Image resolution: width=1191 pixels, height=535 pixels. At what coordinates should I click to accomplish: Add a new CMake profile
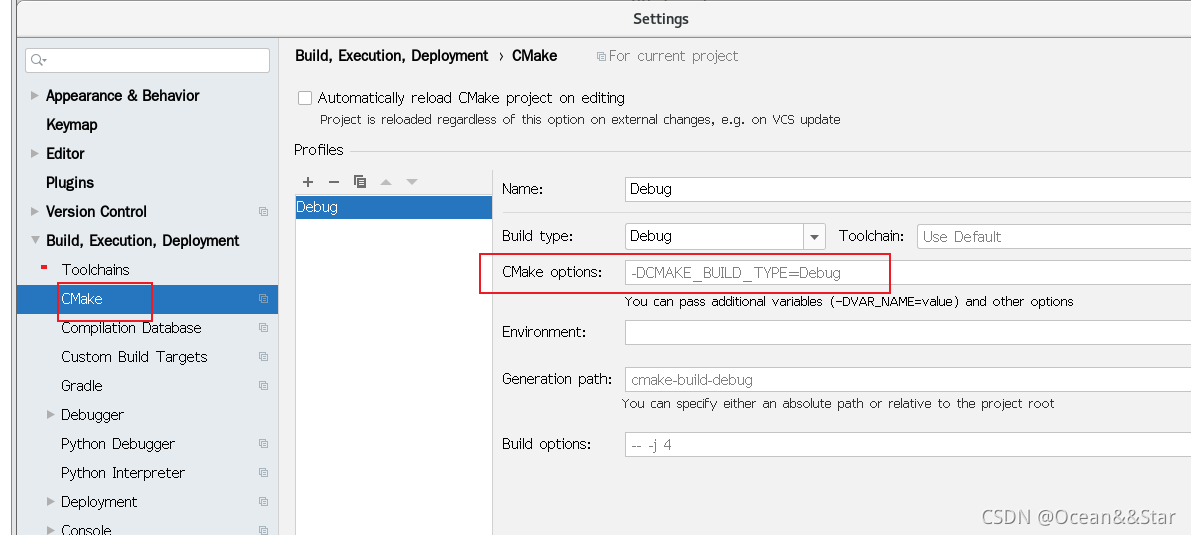(x=308, y=182)
